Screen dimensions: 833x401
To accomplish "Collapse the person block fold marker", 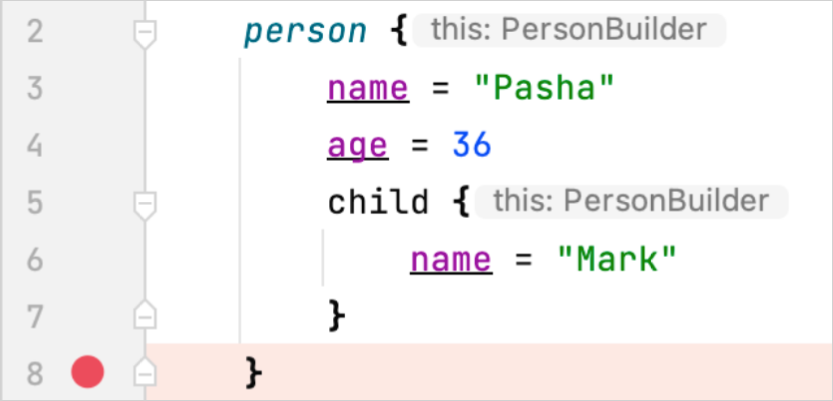I will [x=146, y=33].
